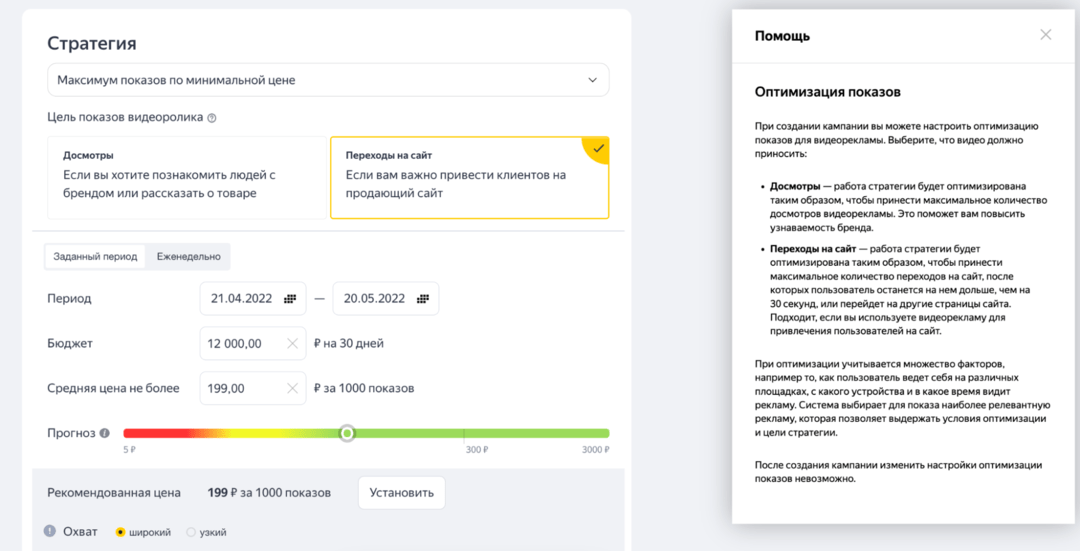This screenshot has width=1080, height=551.
Task: Click the 'Рекомендованная цена' label
Action: tap(114, 492)
